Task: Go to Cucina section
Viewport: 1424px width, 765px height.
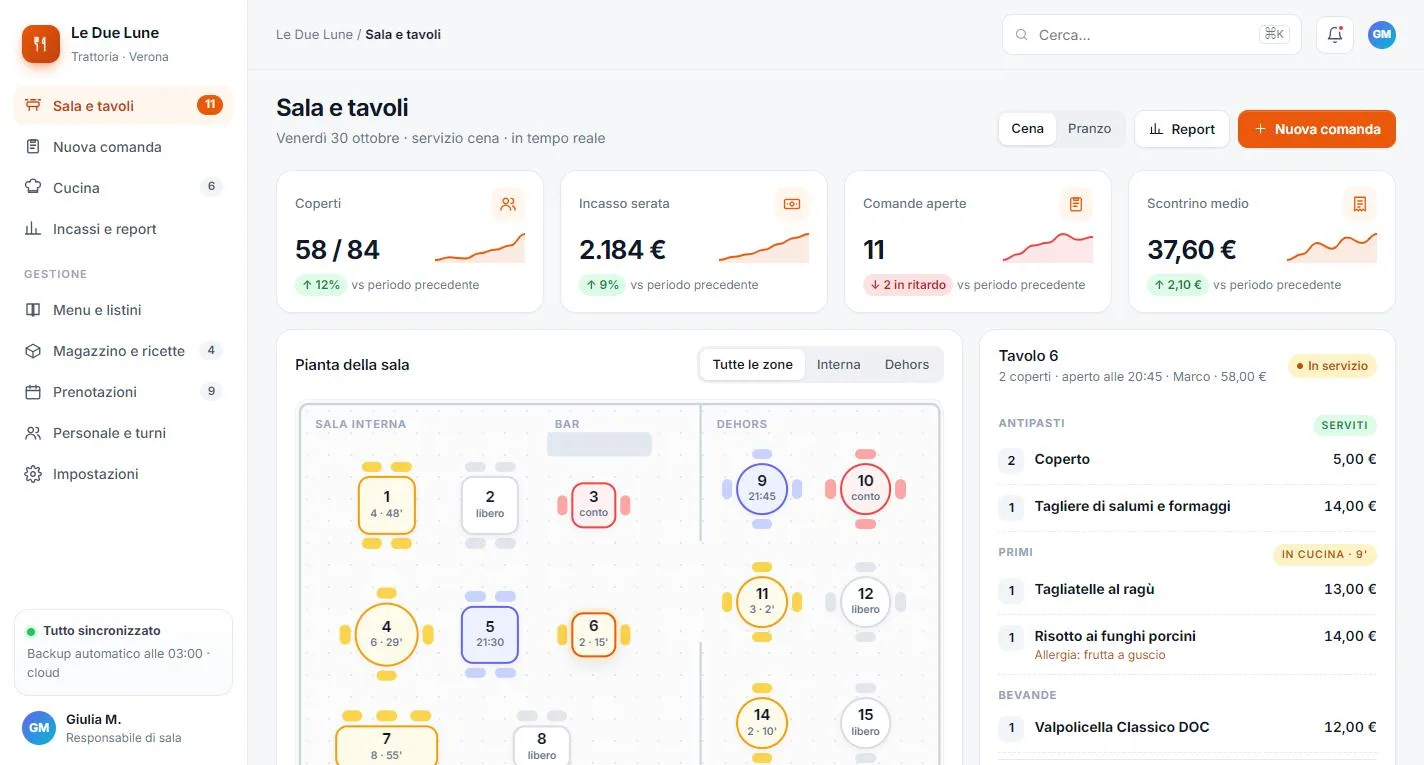Action: click(x=123, y=188)
